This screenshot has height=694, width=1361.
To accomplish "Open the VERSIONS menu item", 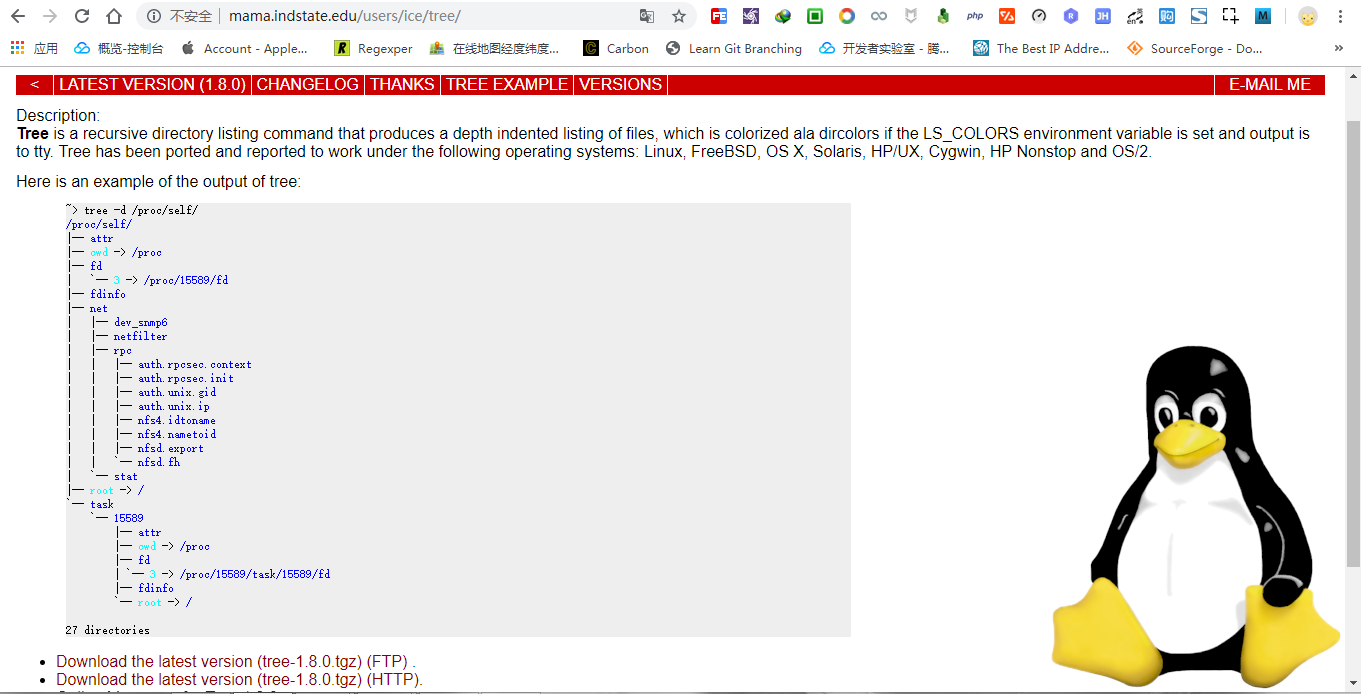I will [x=621, y=85].
